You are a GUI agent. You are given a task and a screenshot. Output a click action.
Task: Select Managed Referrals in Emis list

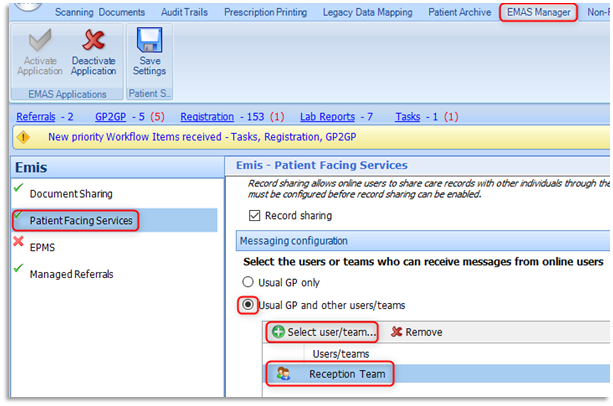[x=72, y=274]
